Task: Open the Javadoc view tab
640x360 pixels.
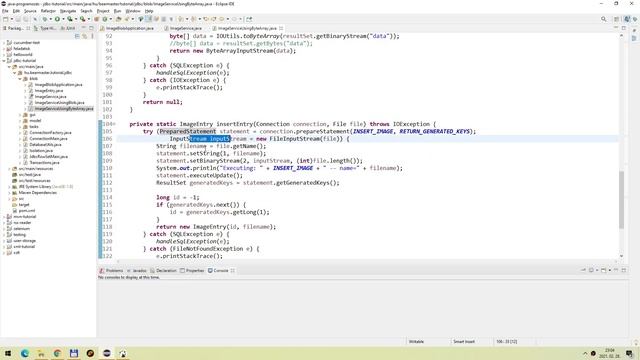Action: point(137,271)
